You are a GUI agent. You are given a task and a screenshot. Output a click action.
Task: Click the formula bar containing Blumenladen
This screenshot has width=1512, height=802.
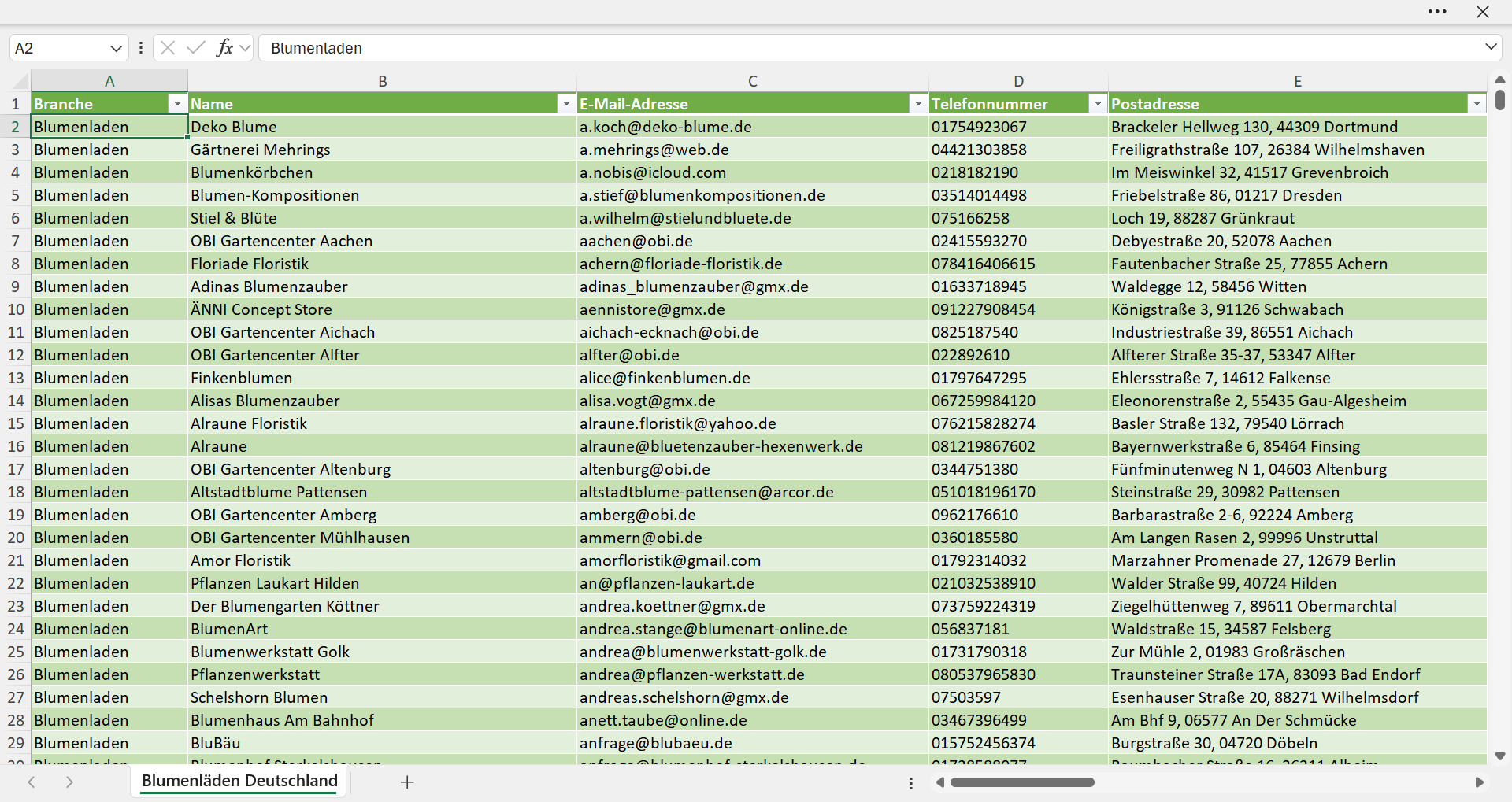pos(870,48)
